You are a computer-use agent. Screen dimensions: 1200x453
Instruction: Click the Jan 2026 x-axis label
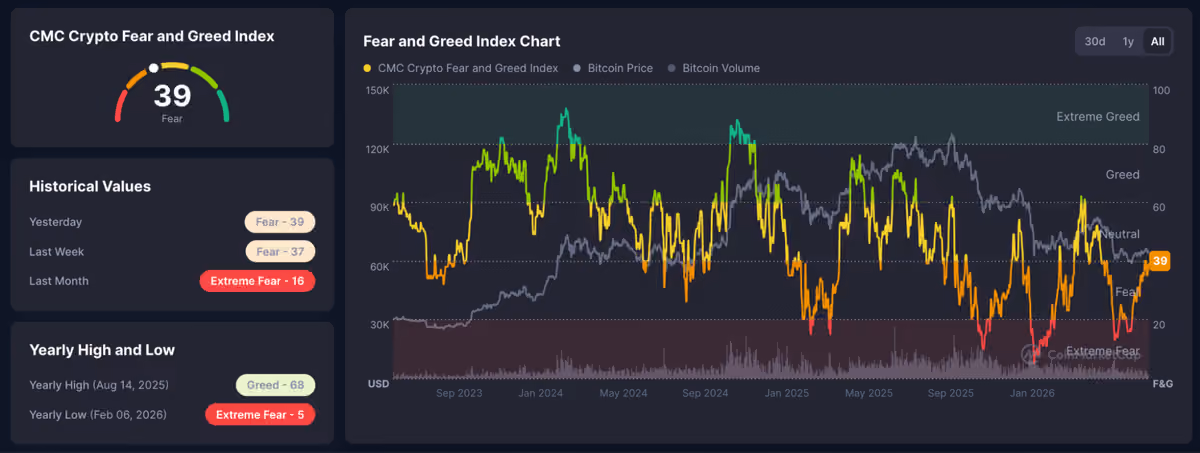pyautogui.click(x=1032, y=393)
